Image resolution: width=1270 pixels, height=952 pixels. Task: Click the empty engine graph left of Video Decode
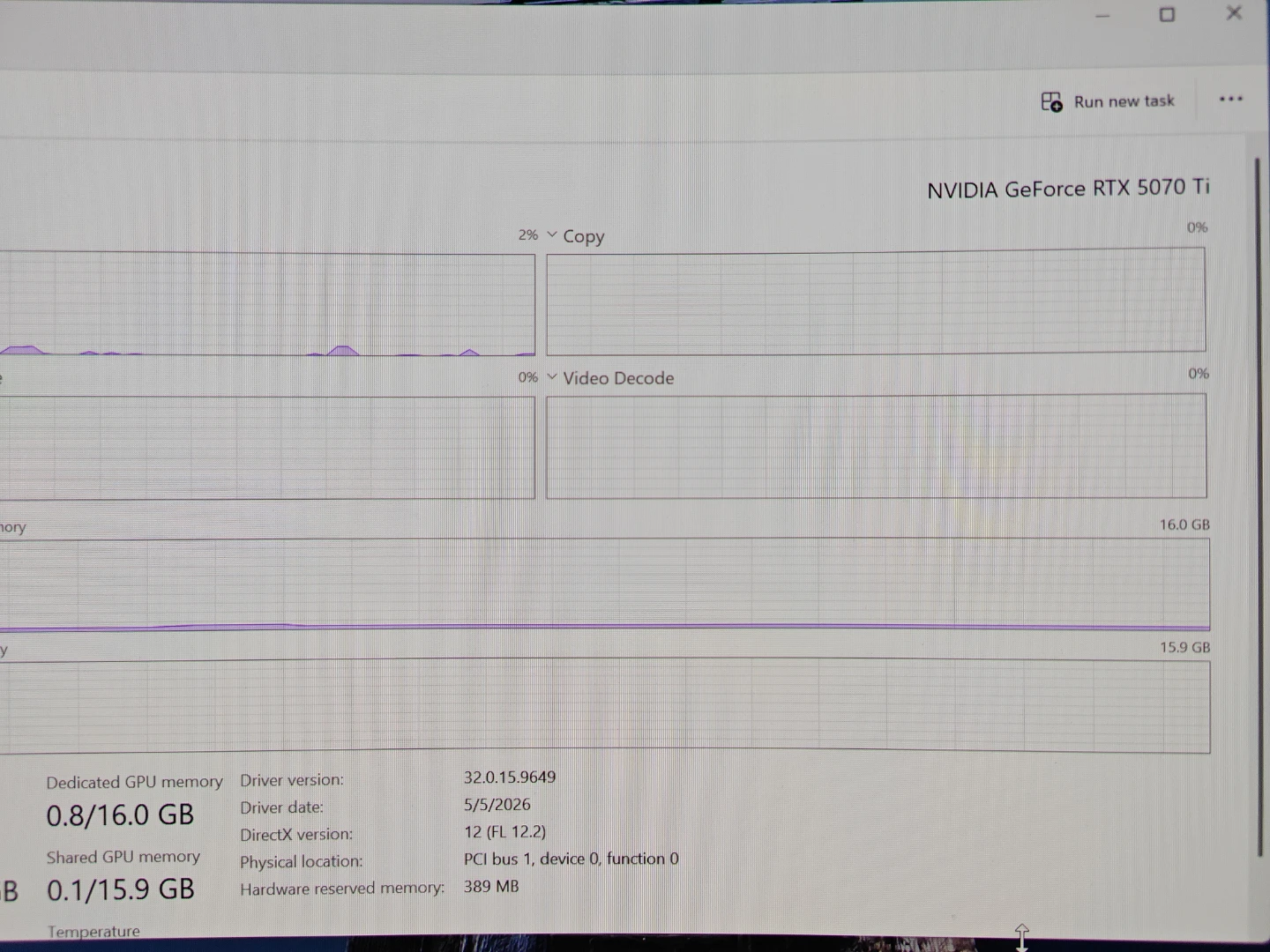click(267, 448)
